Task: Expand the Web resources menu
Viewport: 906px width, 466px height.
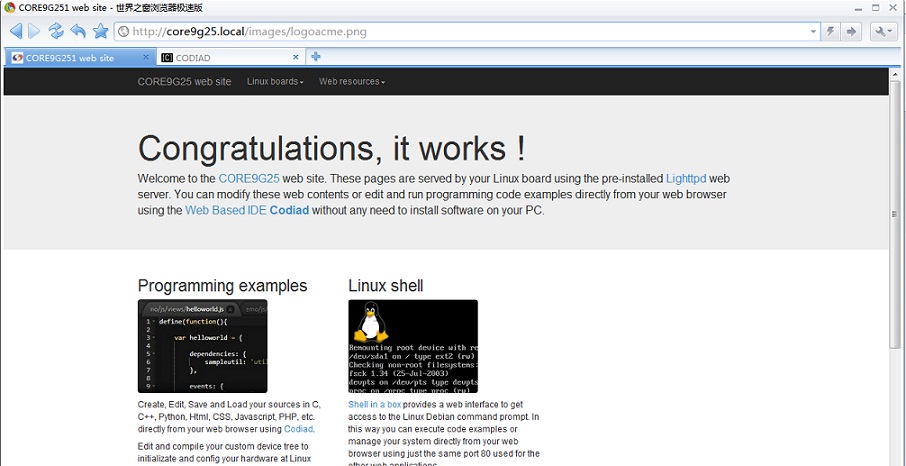Action: pos(352,82)
